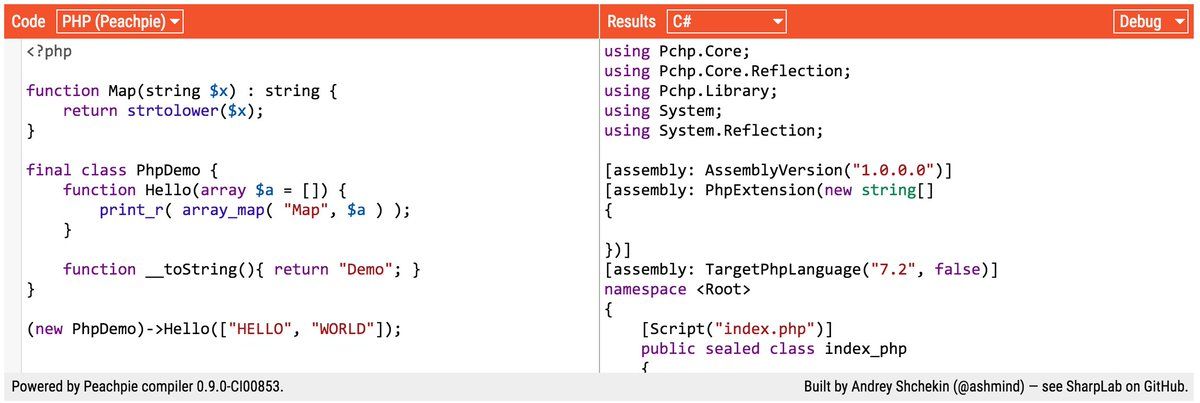This screenshot has height=403, width=1200.
Task: Place cursor on the <?php opening tag
Action: point(49,51)
